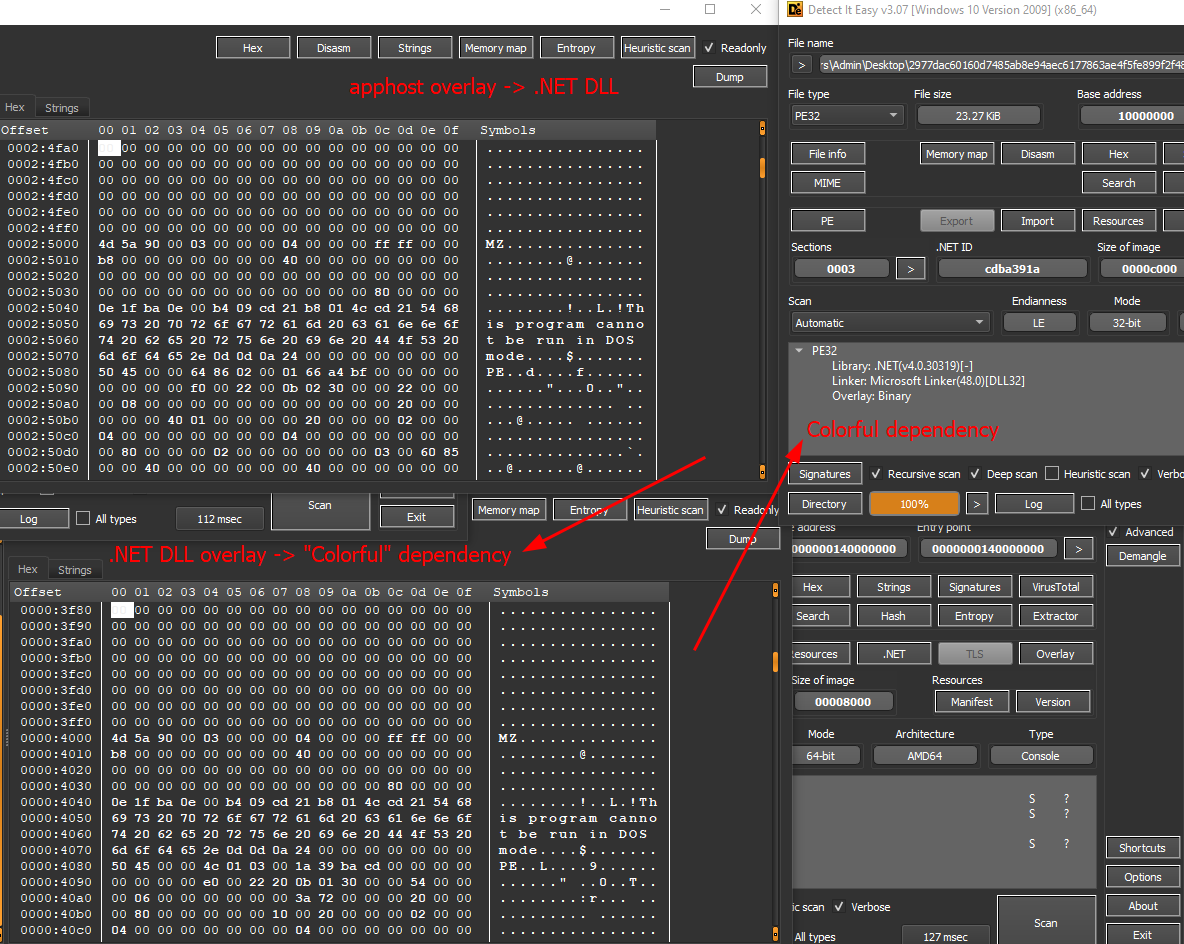Click Strings button between Disasm and Memory map
1184x944 pixels.
pyautogui.click(x=415, y=48)
